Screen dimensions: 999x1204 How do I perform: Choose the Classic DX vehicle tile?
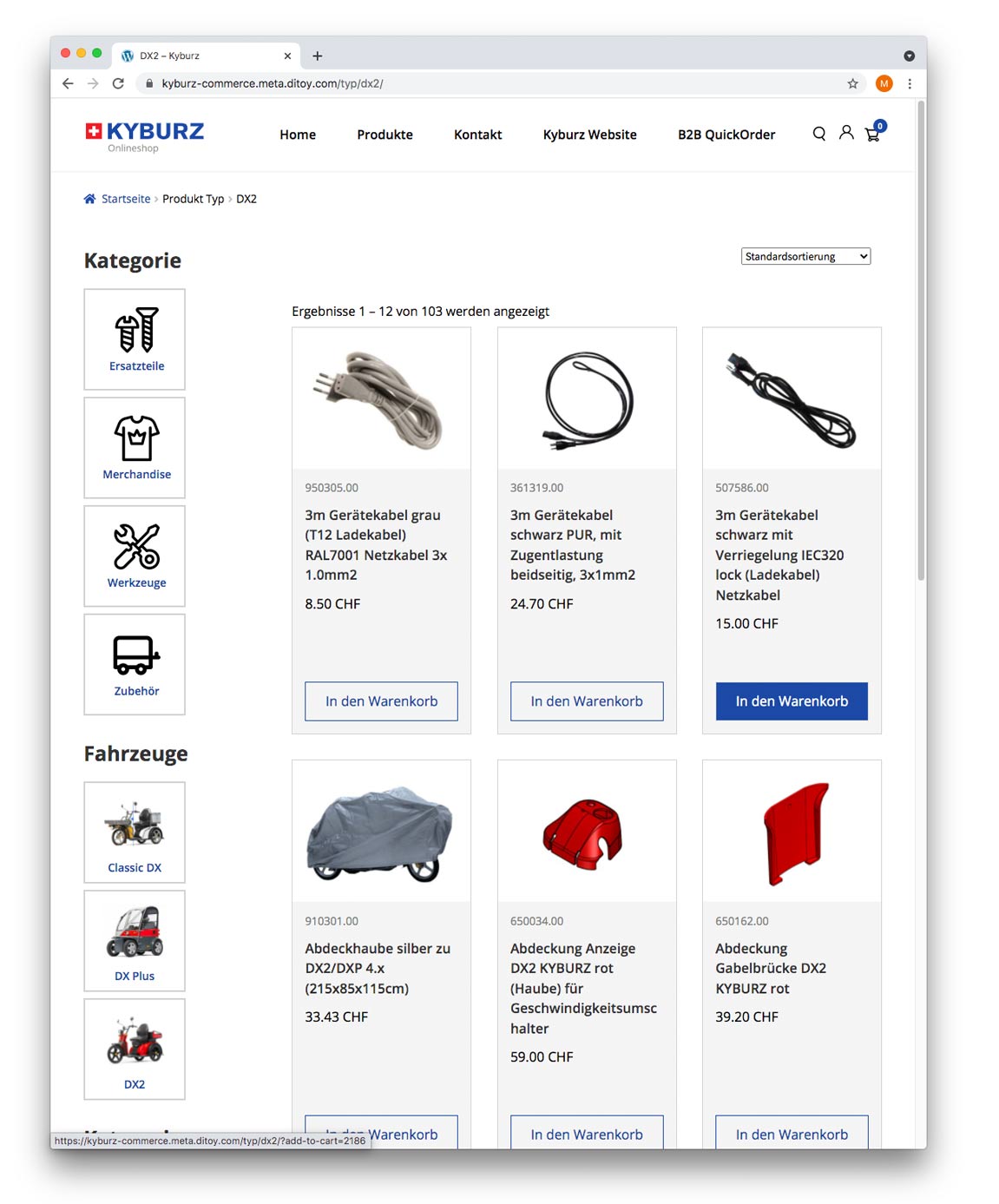135,832
